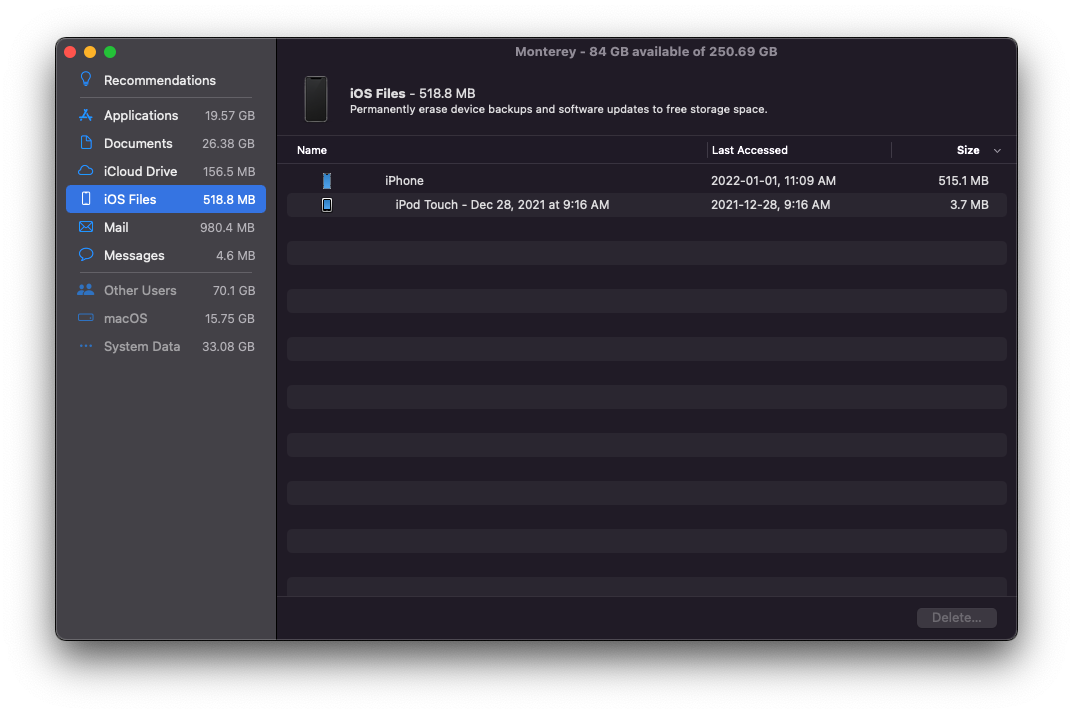Viewport: 1073px width, 714px height.
Task: Click the 156.5 MB iCloud Drive size
Action: 229,172
